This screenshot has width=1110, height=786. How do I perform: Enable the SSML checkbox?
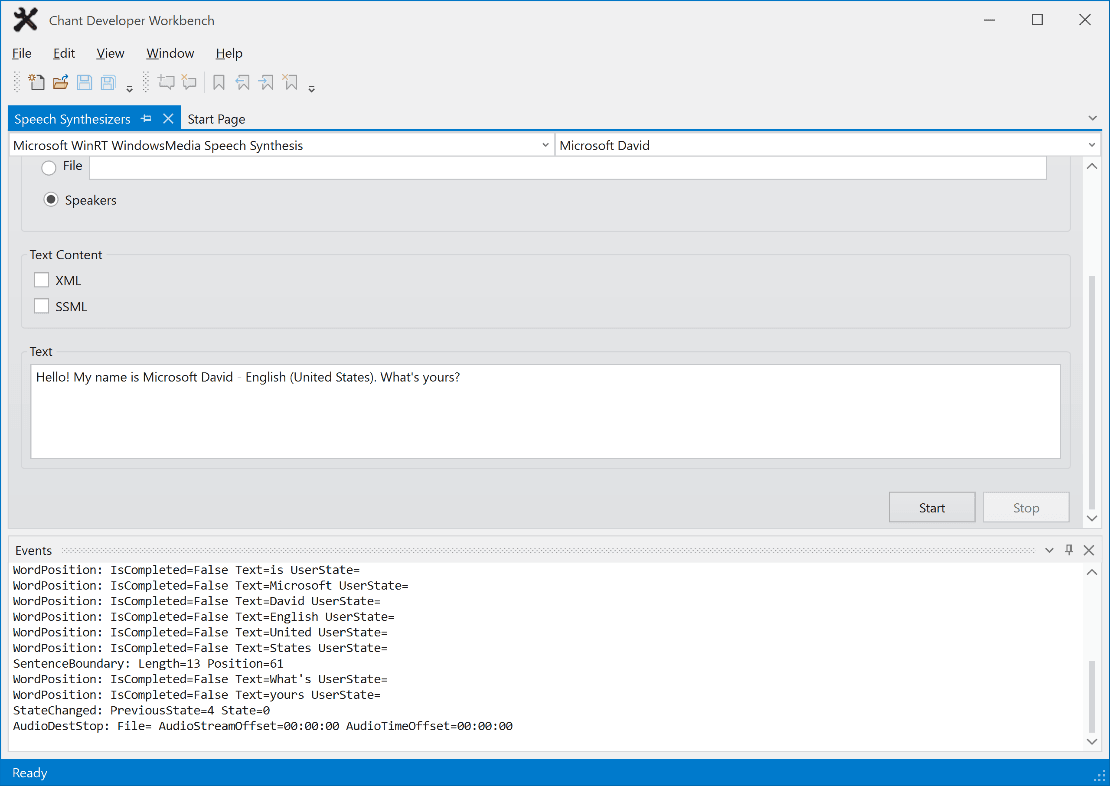pyautogui.click(x=42, y=306)
